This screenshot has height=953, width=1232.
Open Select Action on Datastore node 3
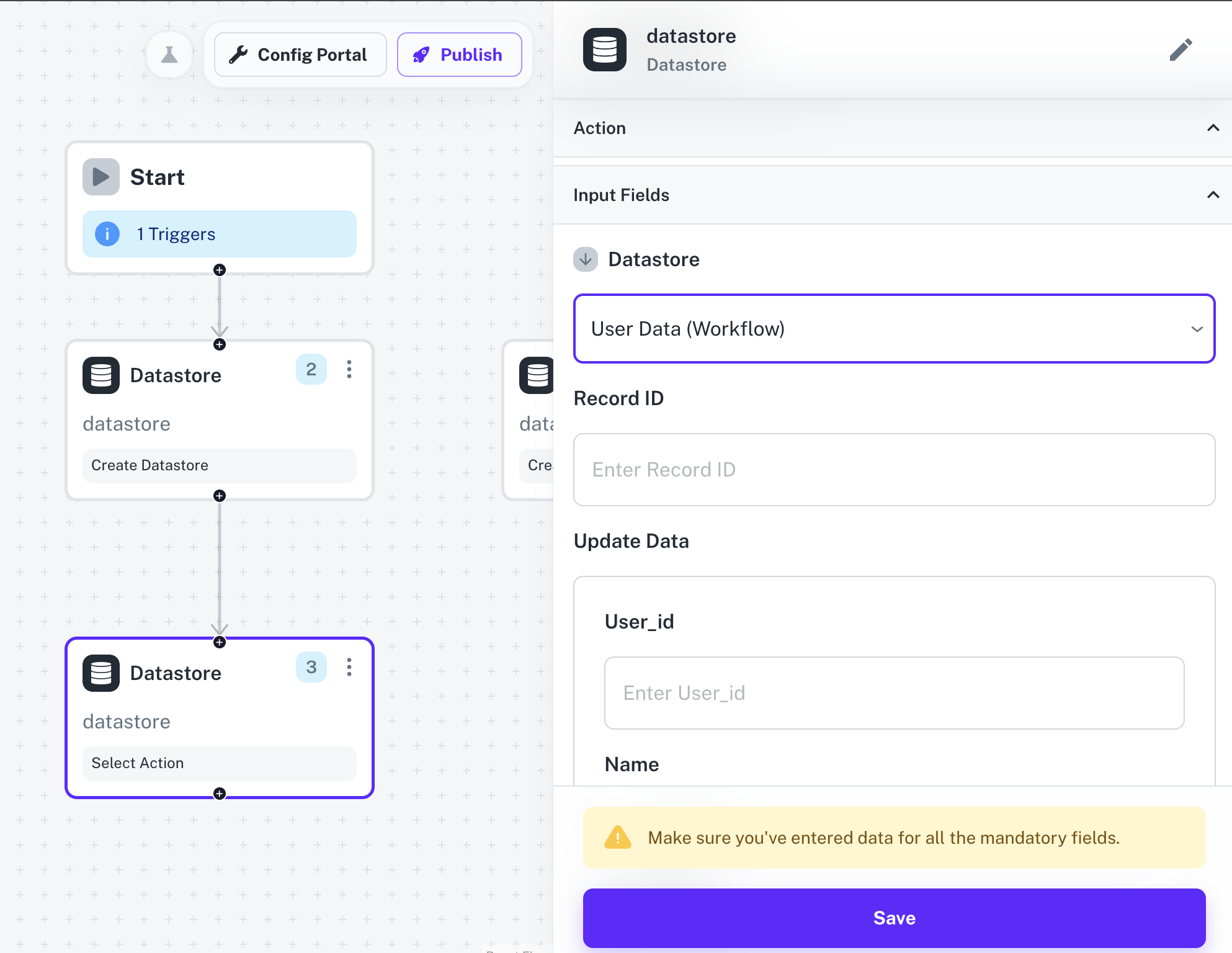[219, 763]
